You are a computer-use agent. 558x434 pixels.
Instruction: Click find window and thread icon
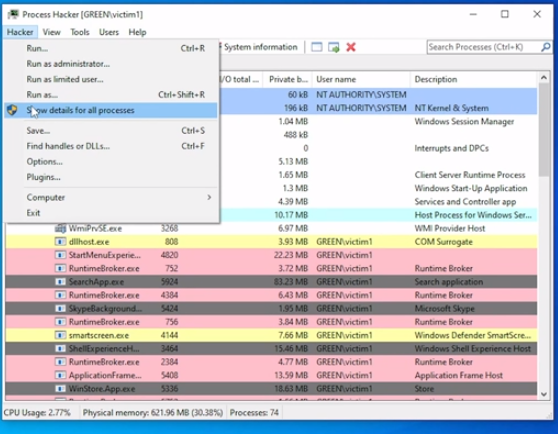pos(334,47)
